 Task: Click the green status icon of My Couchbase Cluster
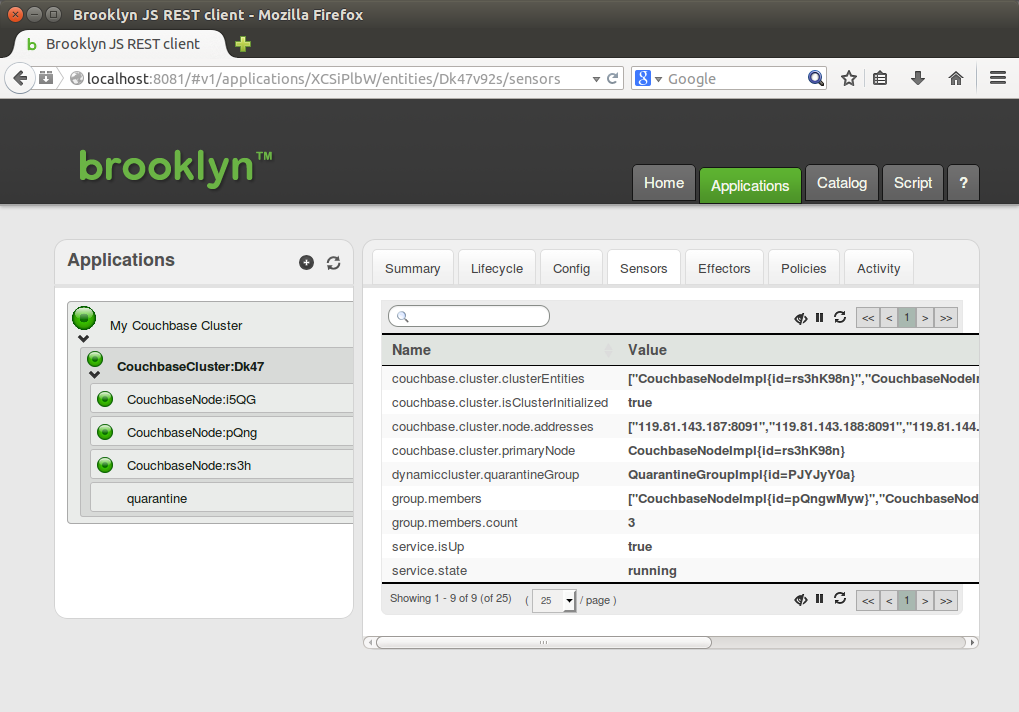tap(84, 318)
